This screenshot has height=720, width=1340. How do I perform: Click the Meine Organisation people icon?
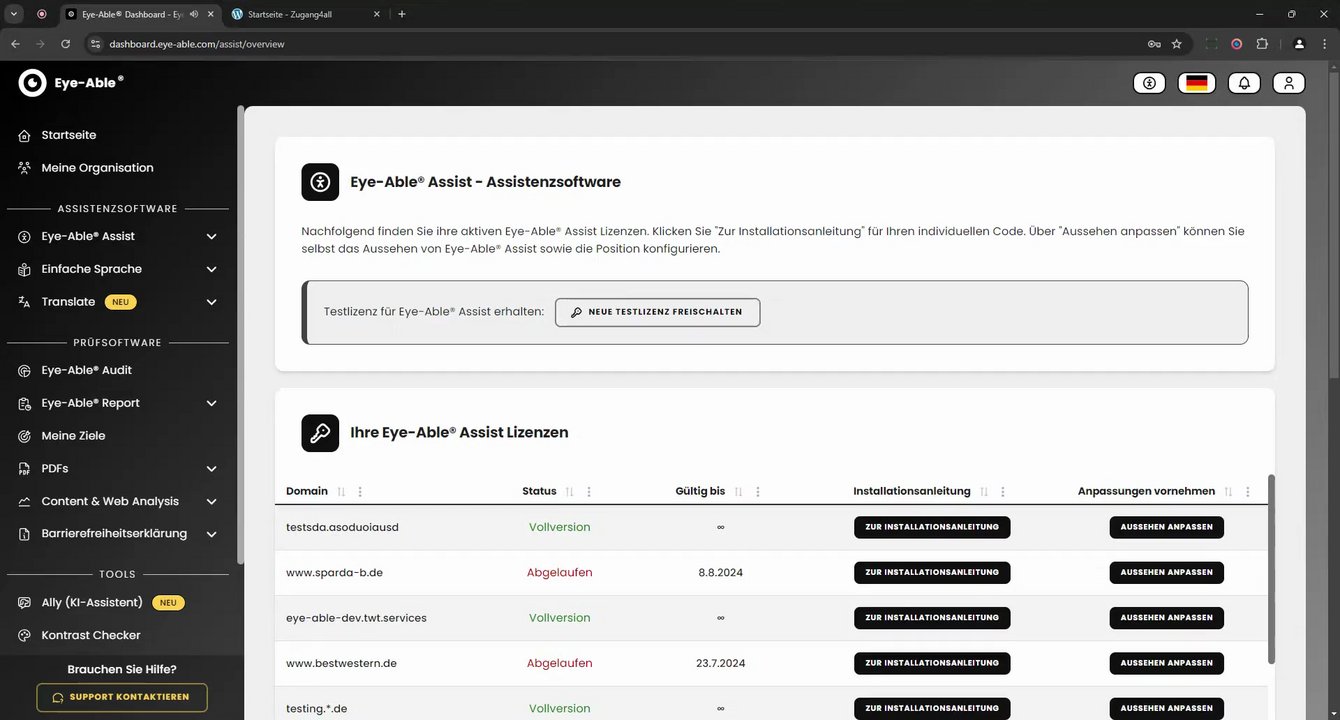pyautogui.click(x=24, y=168)
